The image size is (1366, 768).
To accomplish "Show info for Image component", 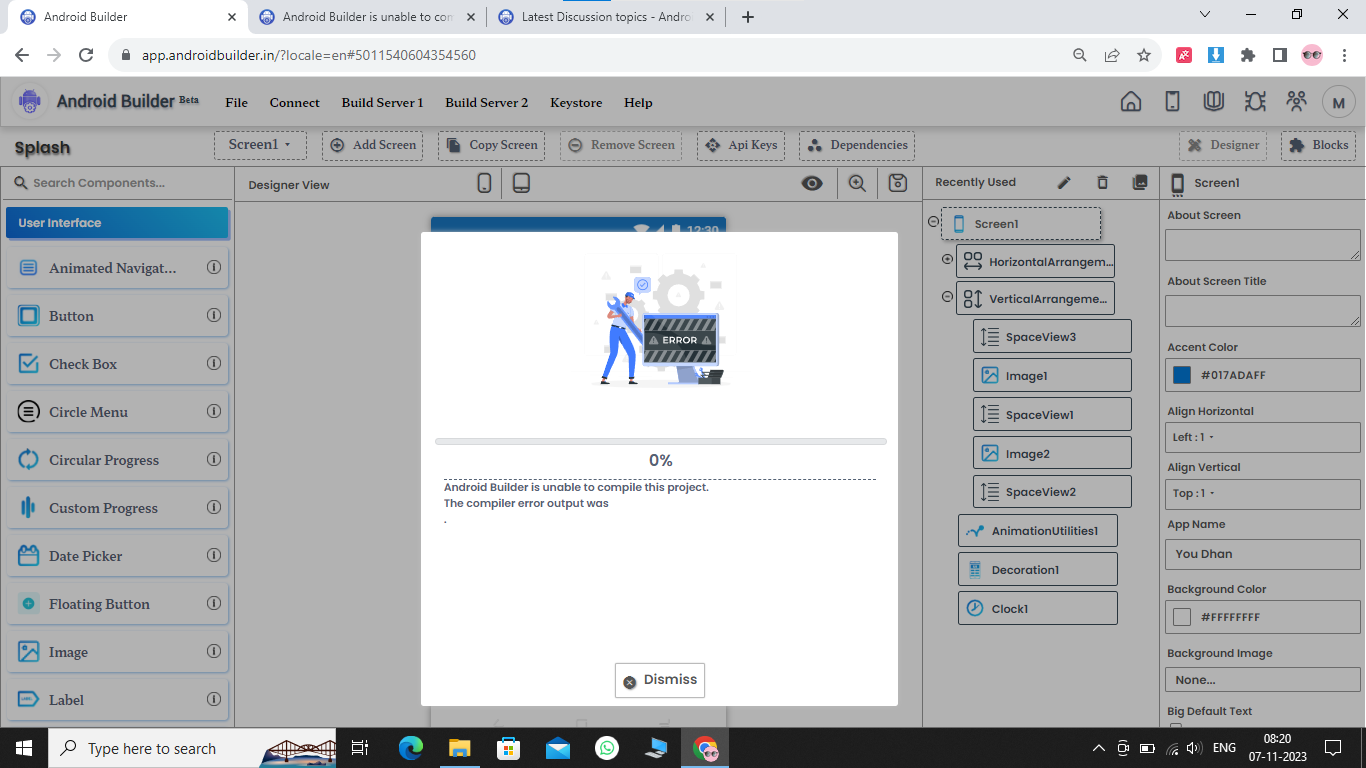I will click(213, 651).
